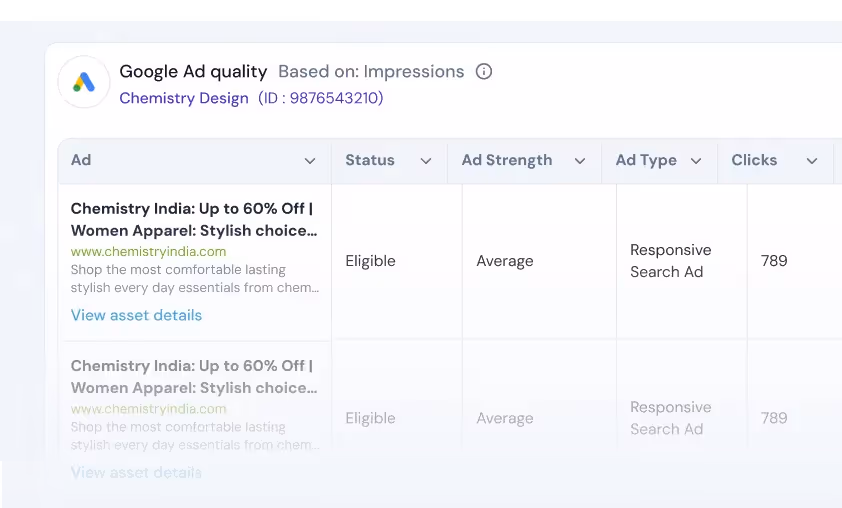This screenshot has width=842, height=508.
Task: Click Eligible status in second row
Action: [371, 418]
